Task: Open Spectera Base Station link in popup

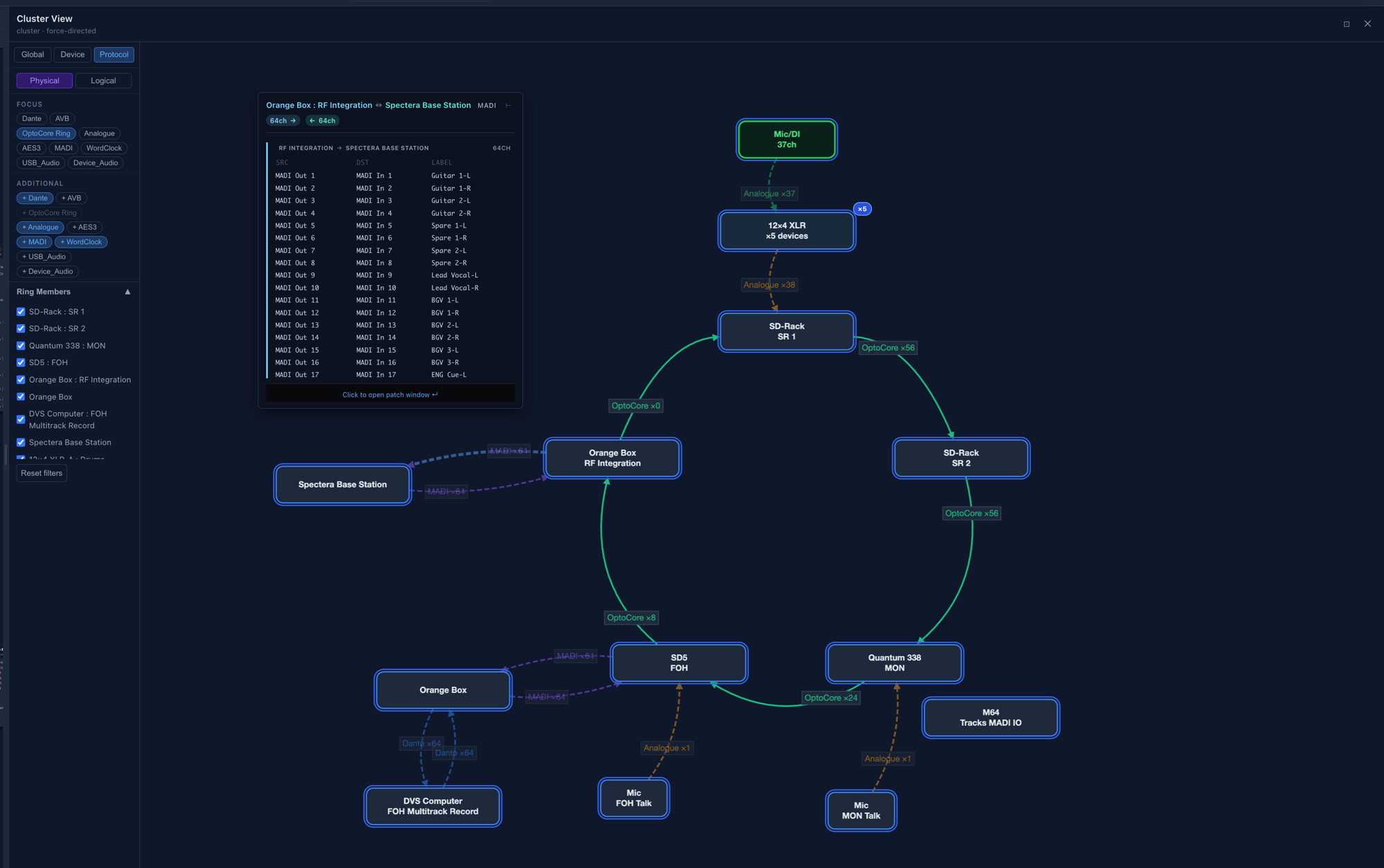Action: 428,106
